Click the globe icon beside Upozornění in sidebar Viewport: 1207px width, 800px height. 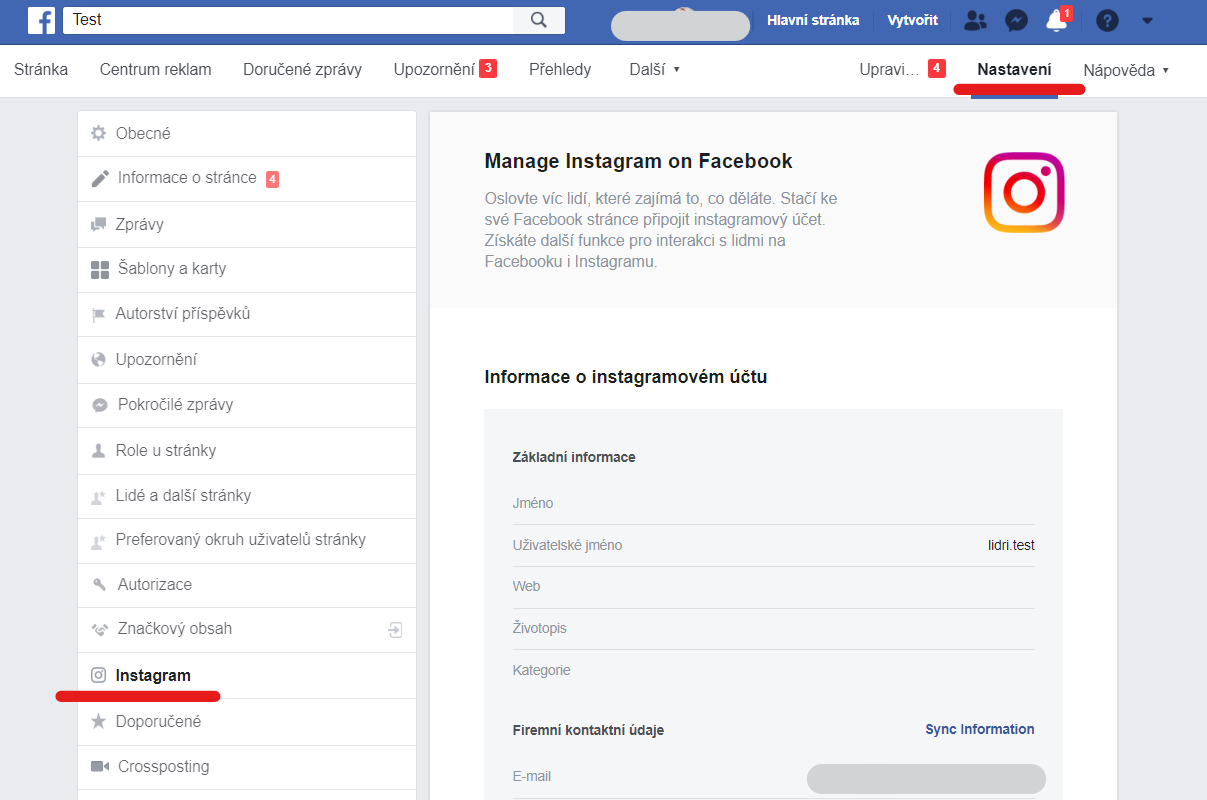point(98,360)
